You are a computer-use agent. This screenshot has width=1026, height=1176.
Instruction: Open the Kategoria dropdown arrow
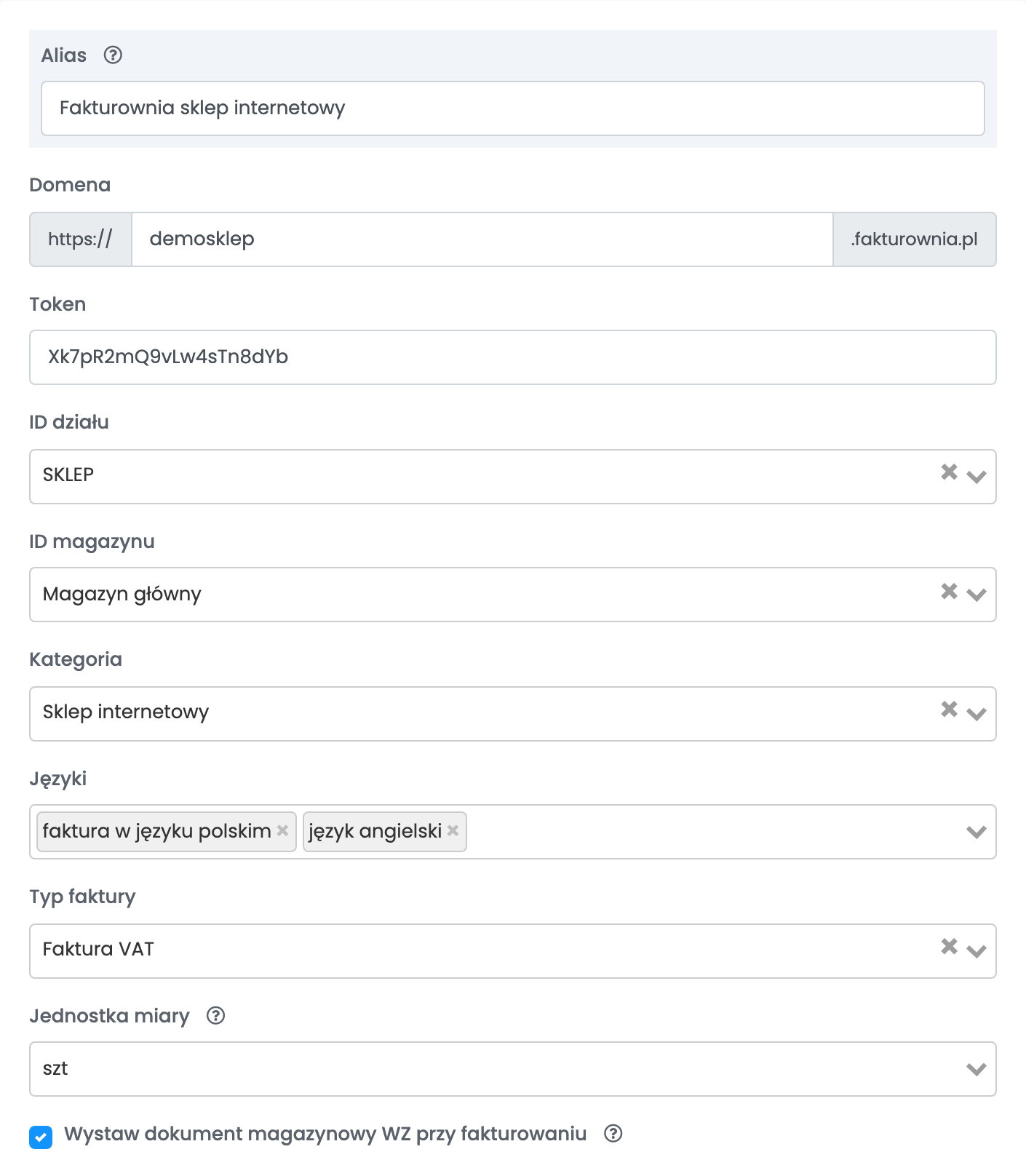coord(977,714)
